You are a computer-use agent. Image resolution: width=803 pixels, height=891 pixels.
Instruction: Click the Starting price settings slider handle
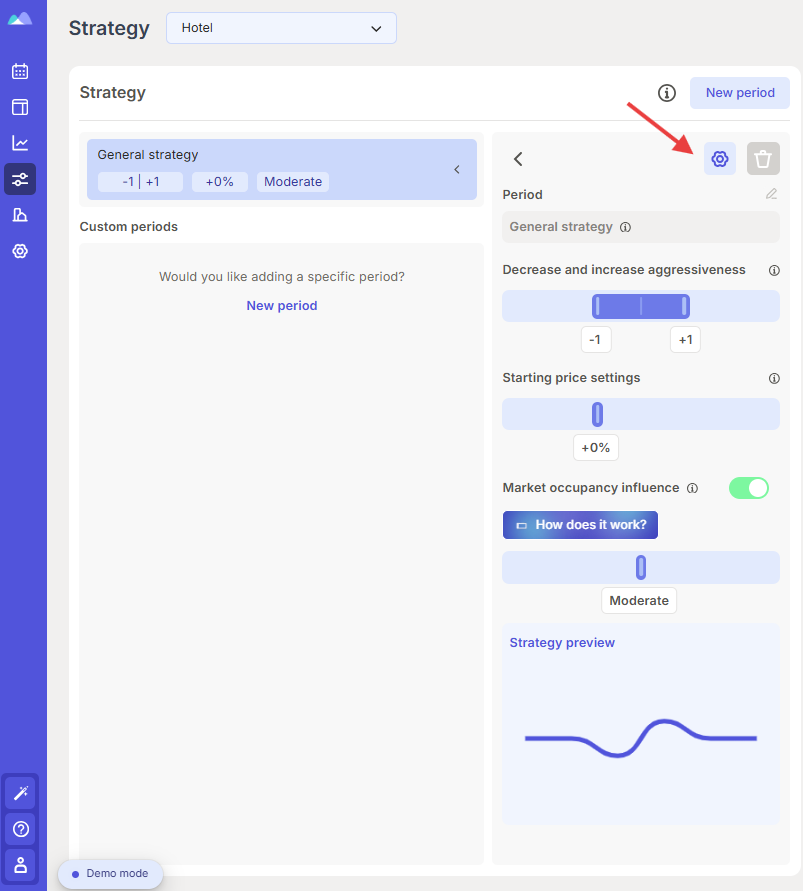pos(597,414)
